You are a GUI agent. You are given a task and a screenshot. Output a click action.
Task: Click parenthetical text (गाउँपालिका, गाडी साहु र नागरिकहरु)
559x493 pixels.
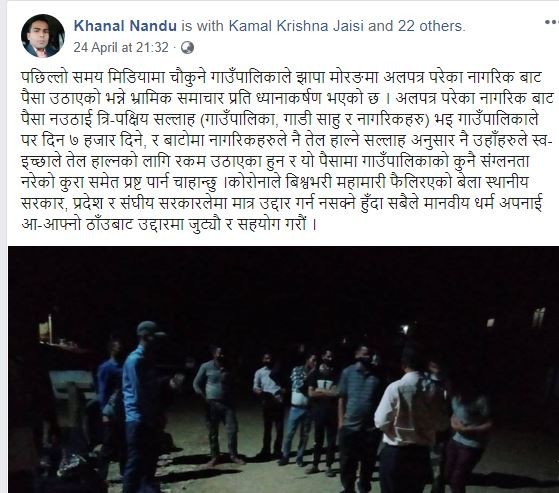[x=315, y=120]
